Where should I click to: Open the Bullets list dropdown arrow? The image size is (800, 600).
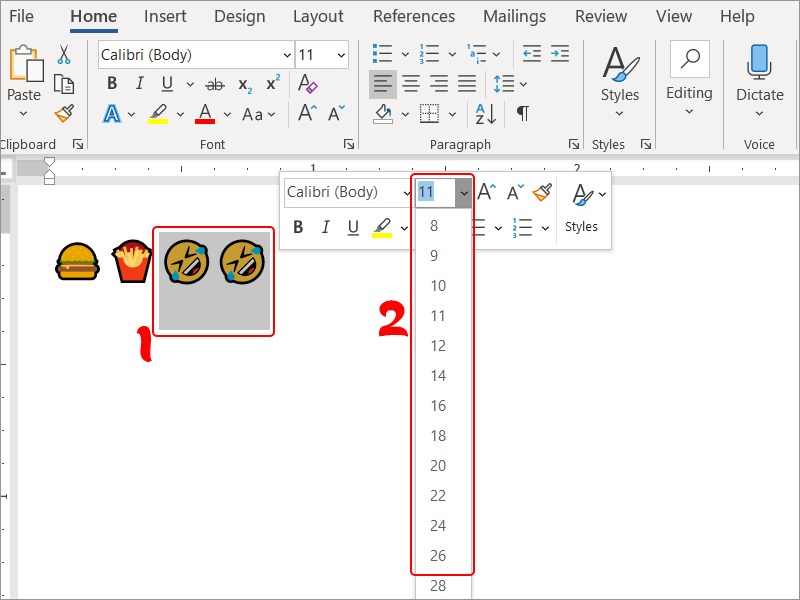[404, 53]
